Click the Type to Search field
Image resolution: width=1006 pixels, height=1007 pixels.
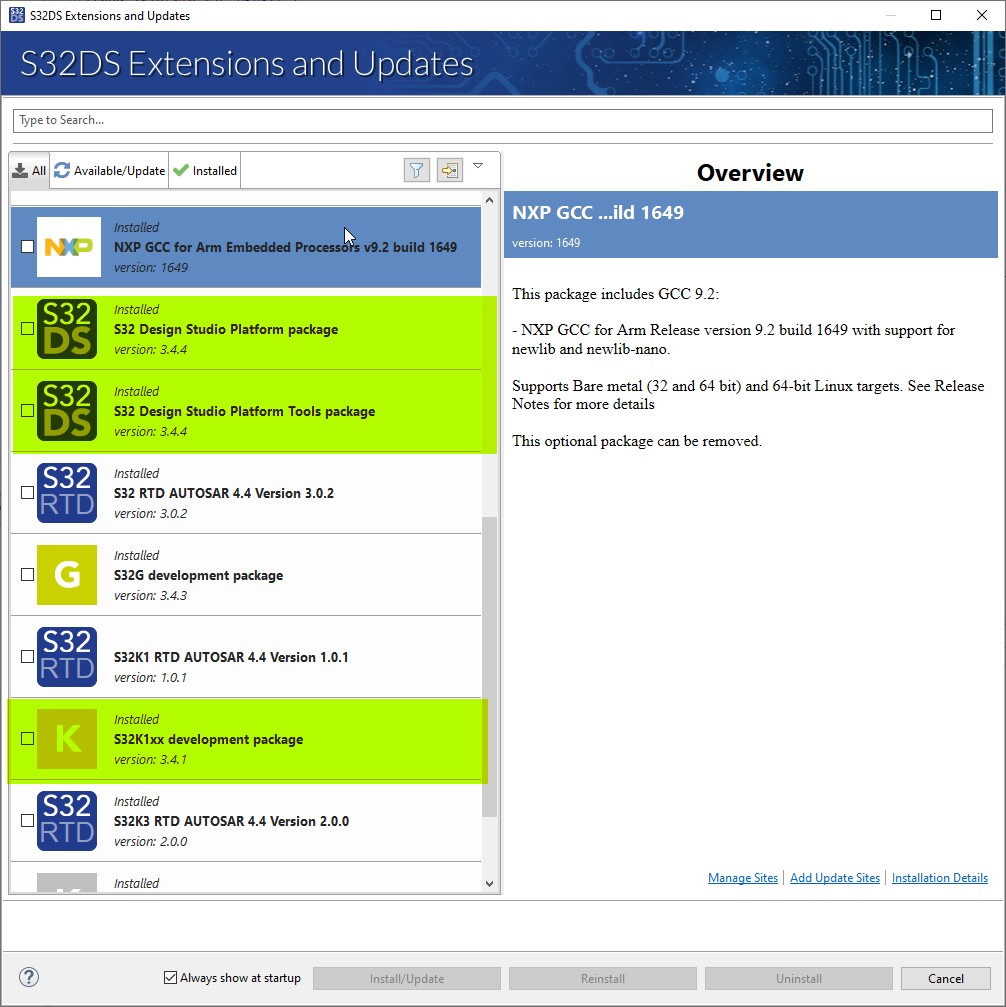coord(503,120)
